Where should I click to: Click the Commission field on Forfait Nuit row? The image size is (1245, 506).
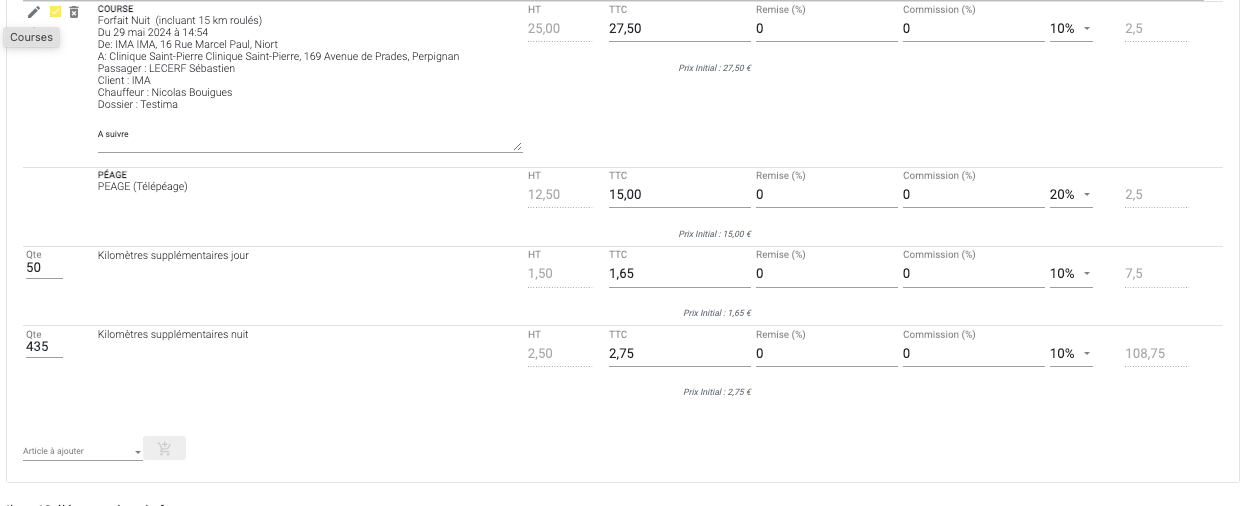click(973, 29)
